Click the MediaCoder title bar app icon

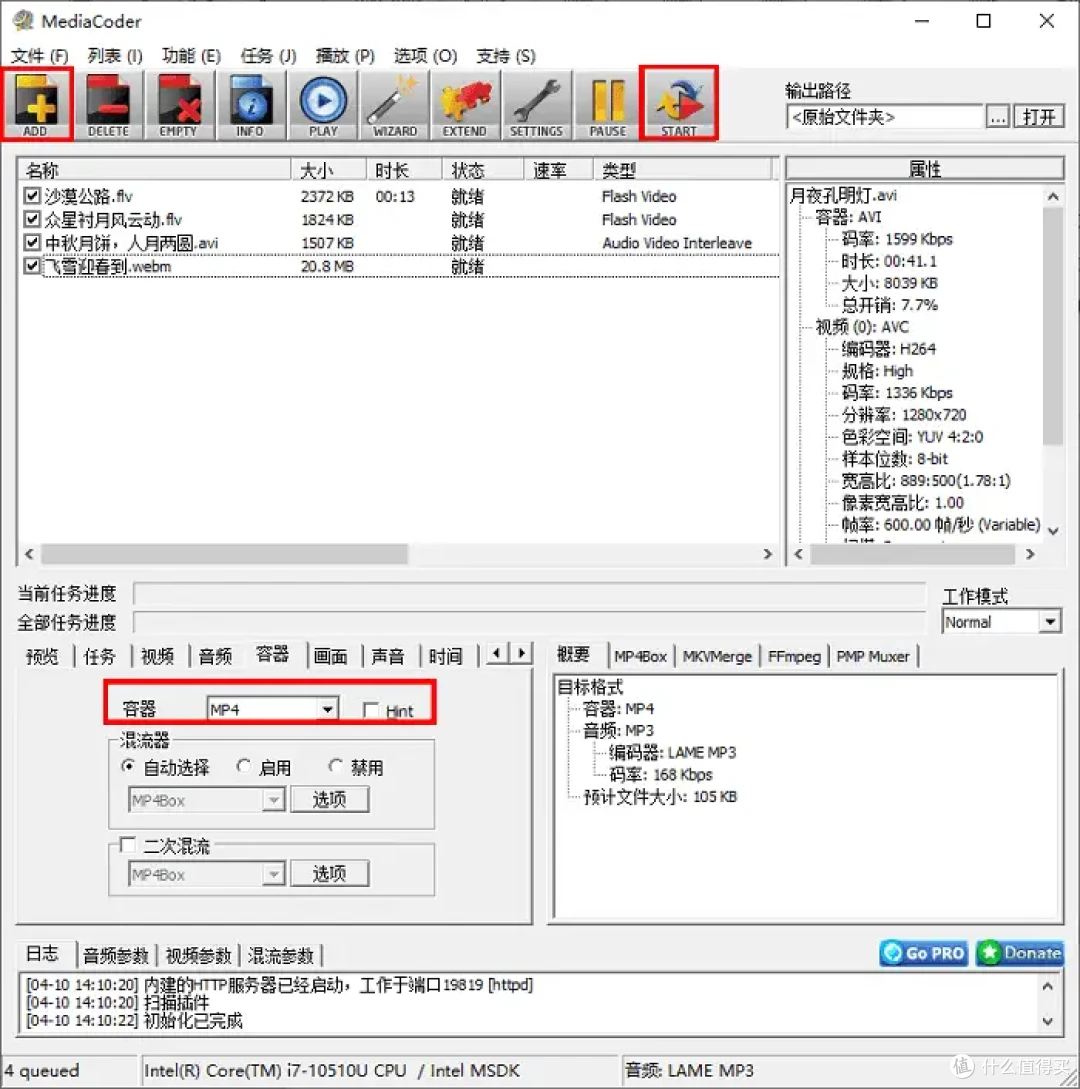tap(23, 21)
